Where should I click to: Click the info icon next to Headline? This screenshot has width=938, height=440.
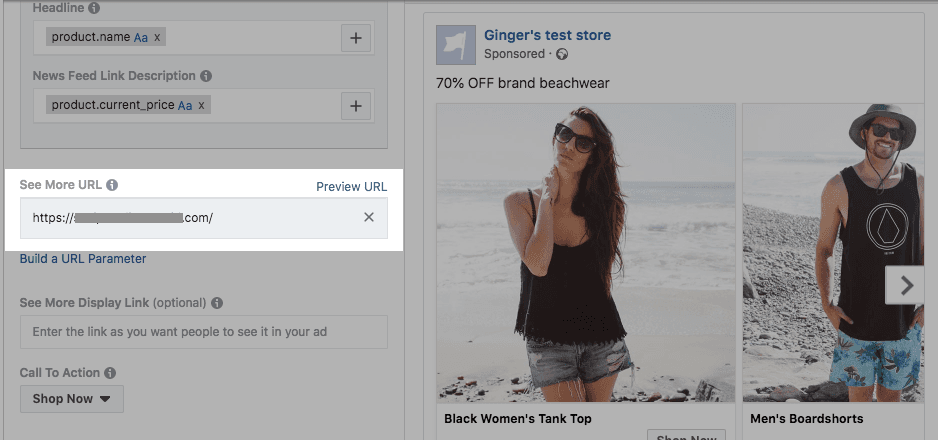click(x=94, y=9)
